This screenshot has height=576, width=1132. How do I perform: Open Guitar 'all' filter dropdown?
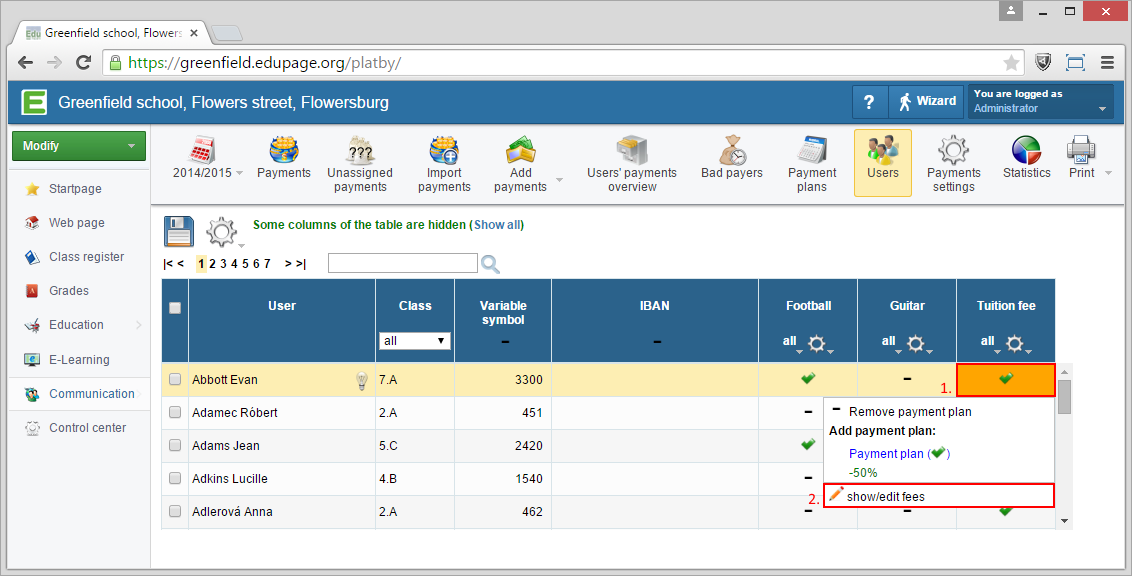coord(891,342)
